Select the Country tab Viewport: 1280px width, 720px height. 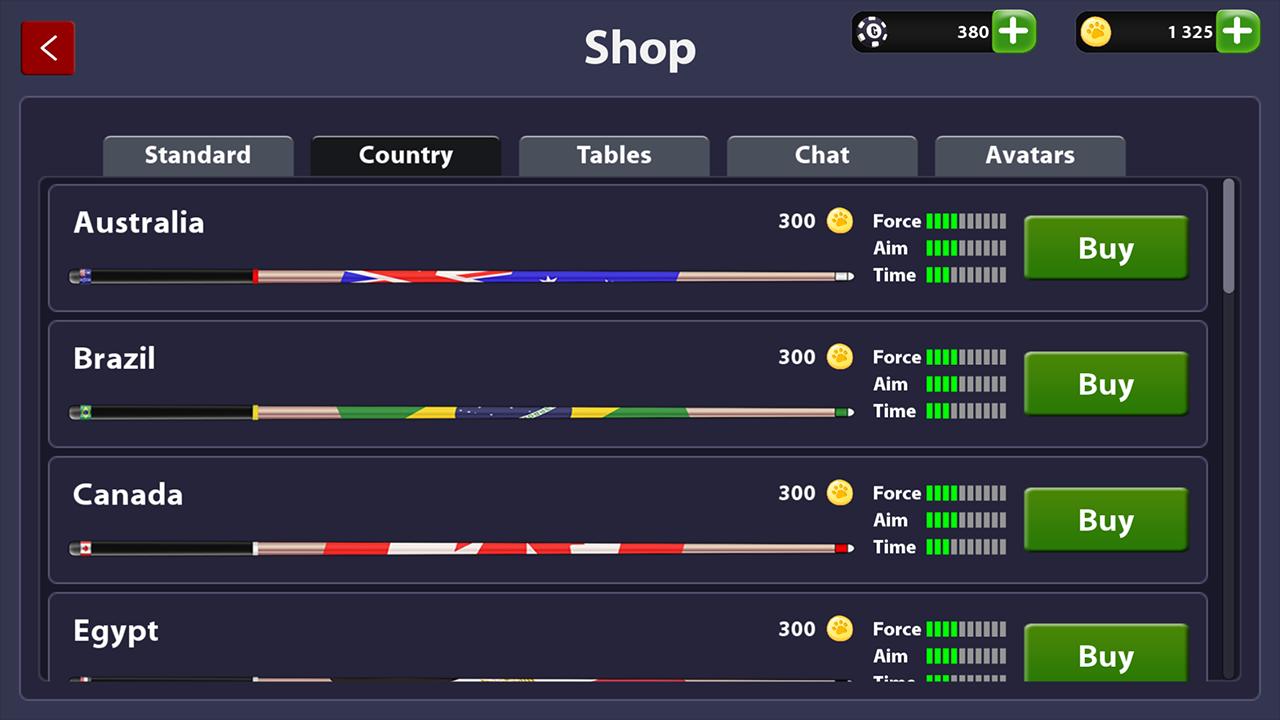(406, 156)
